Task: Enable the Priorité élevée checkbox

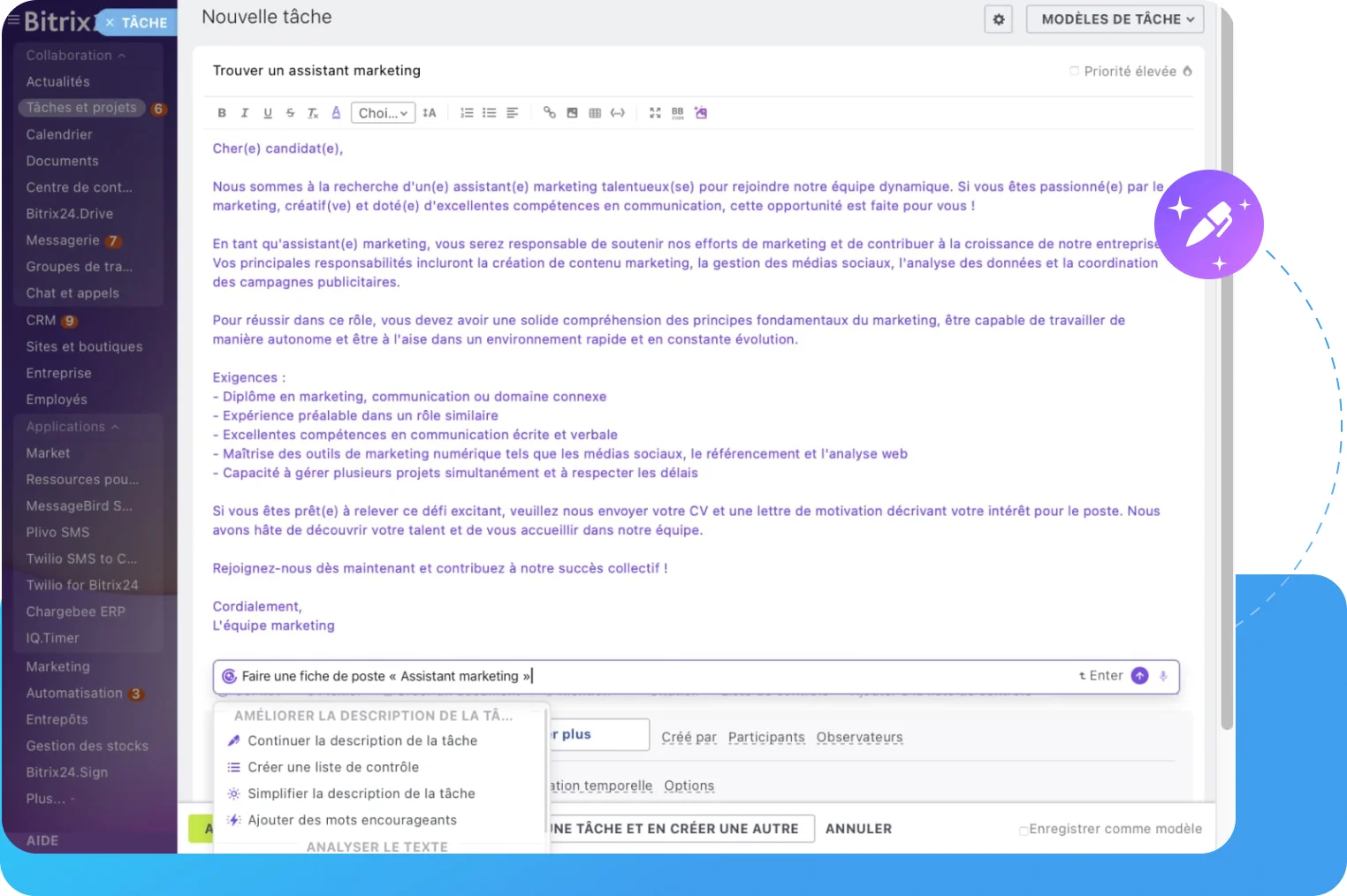Action: 1075,71
